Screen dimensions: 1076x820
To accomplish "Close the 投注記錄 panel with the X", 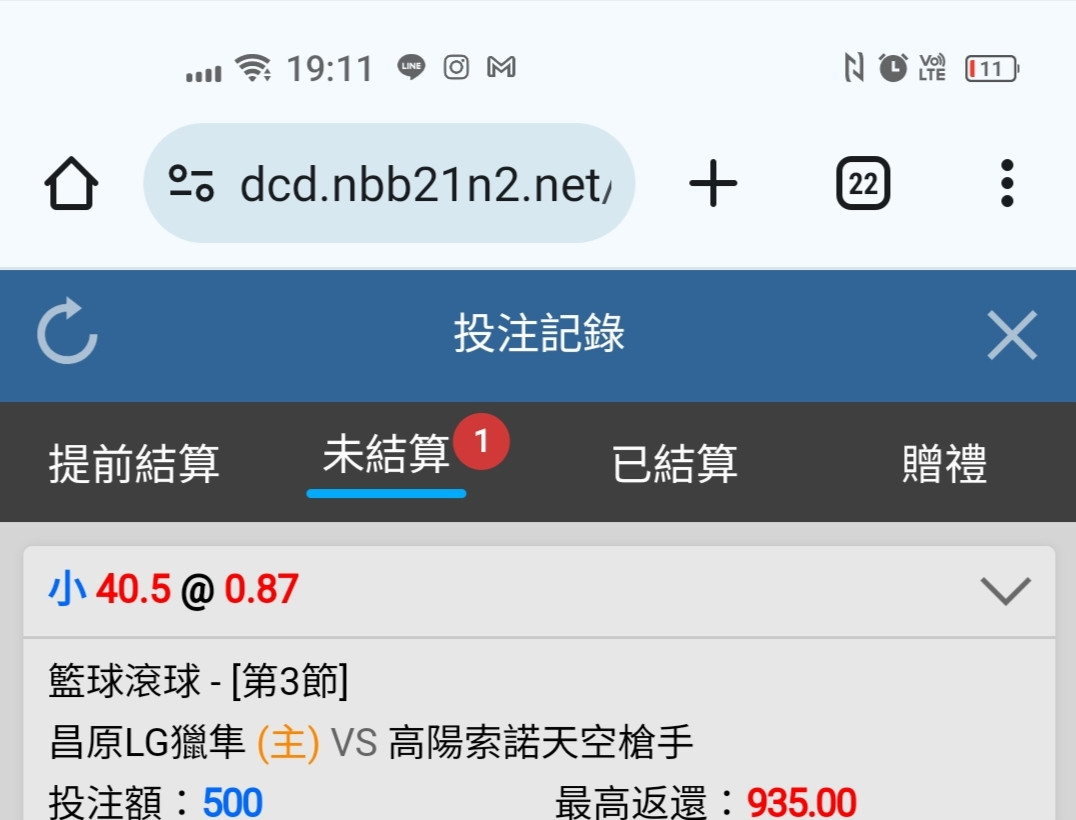I will pyautogui.click(x=1011, y=335).
